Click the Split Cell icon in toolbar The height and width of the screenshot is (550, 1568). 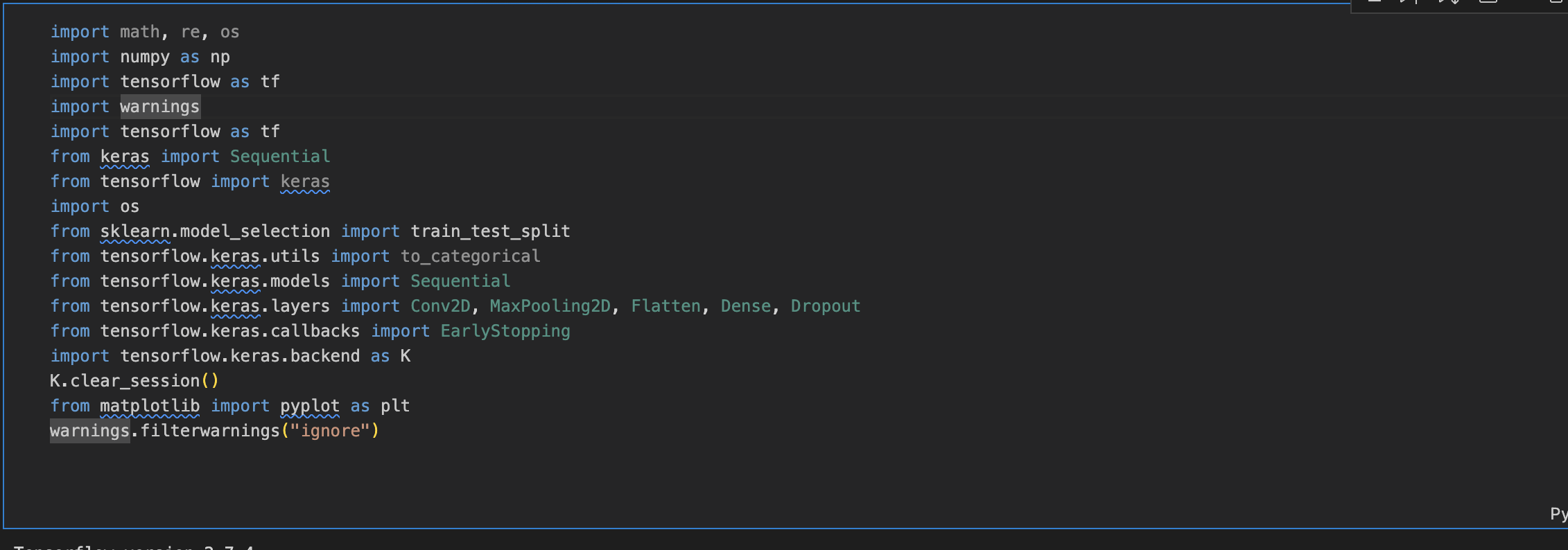click(1488, 2)
